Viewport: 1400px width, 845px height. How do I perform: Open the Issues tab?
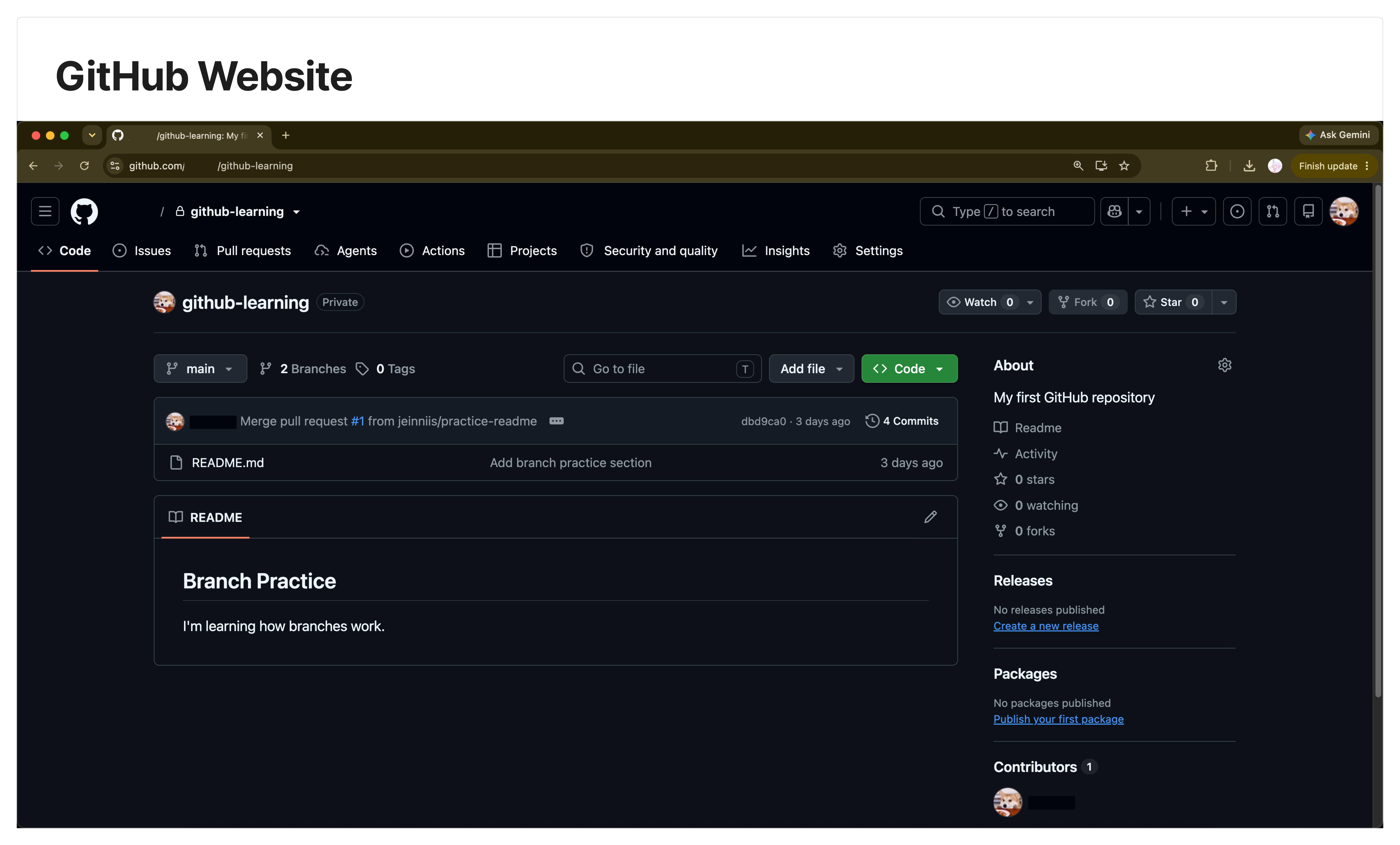[142, 250]
